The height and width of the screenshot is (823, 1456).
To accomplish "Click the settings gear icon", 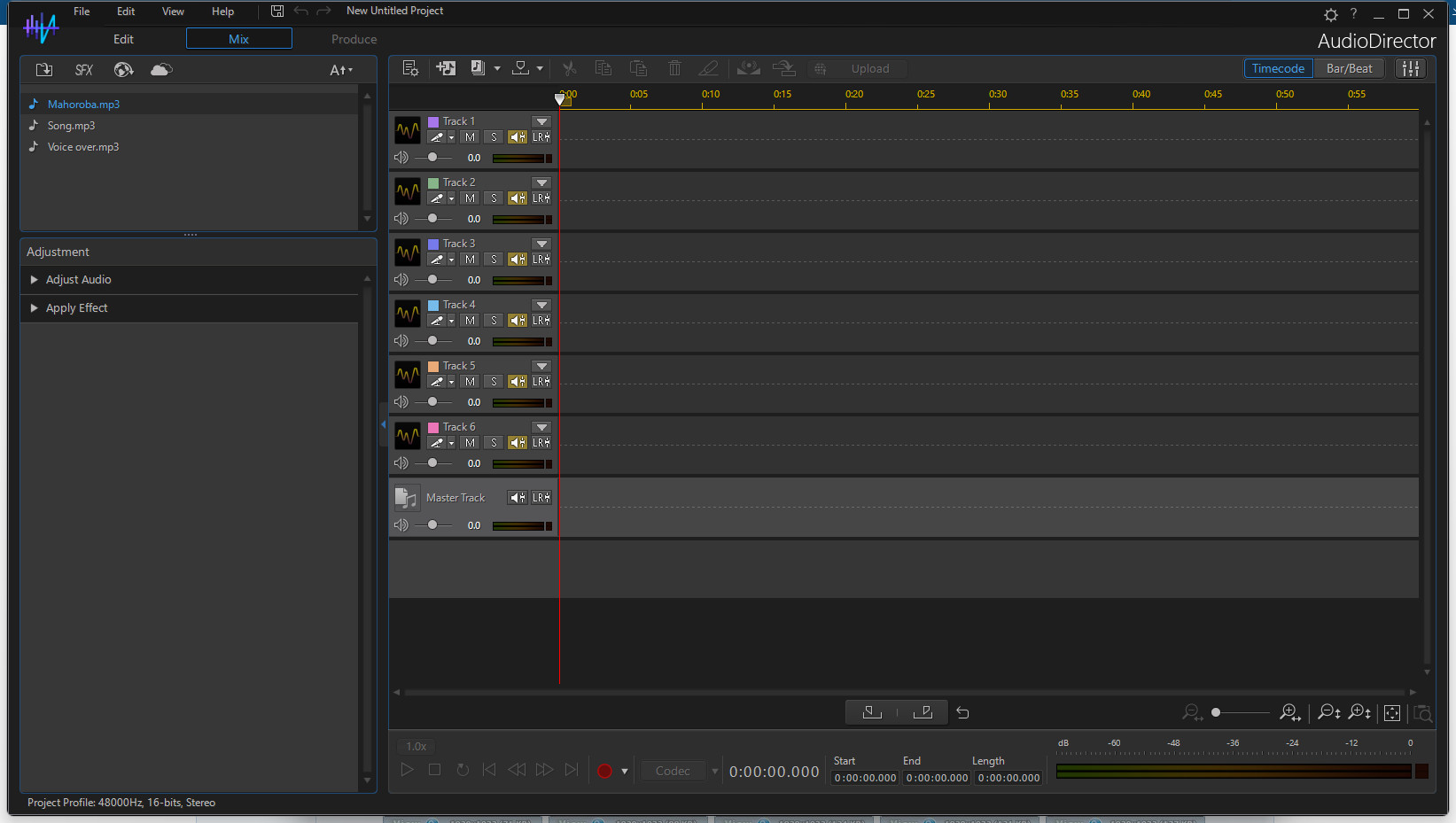I will click(x=1330, y=14).
